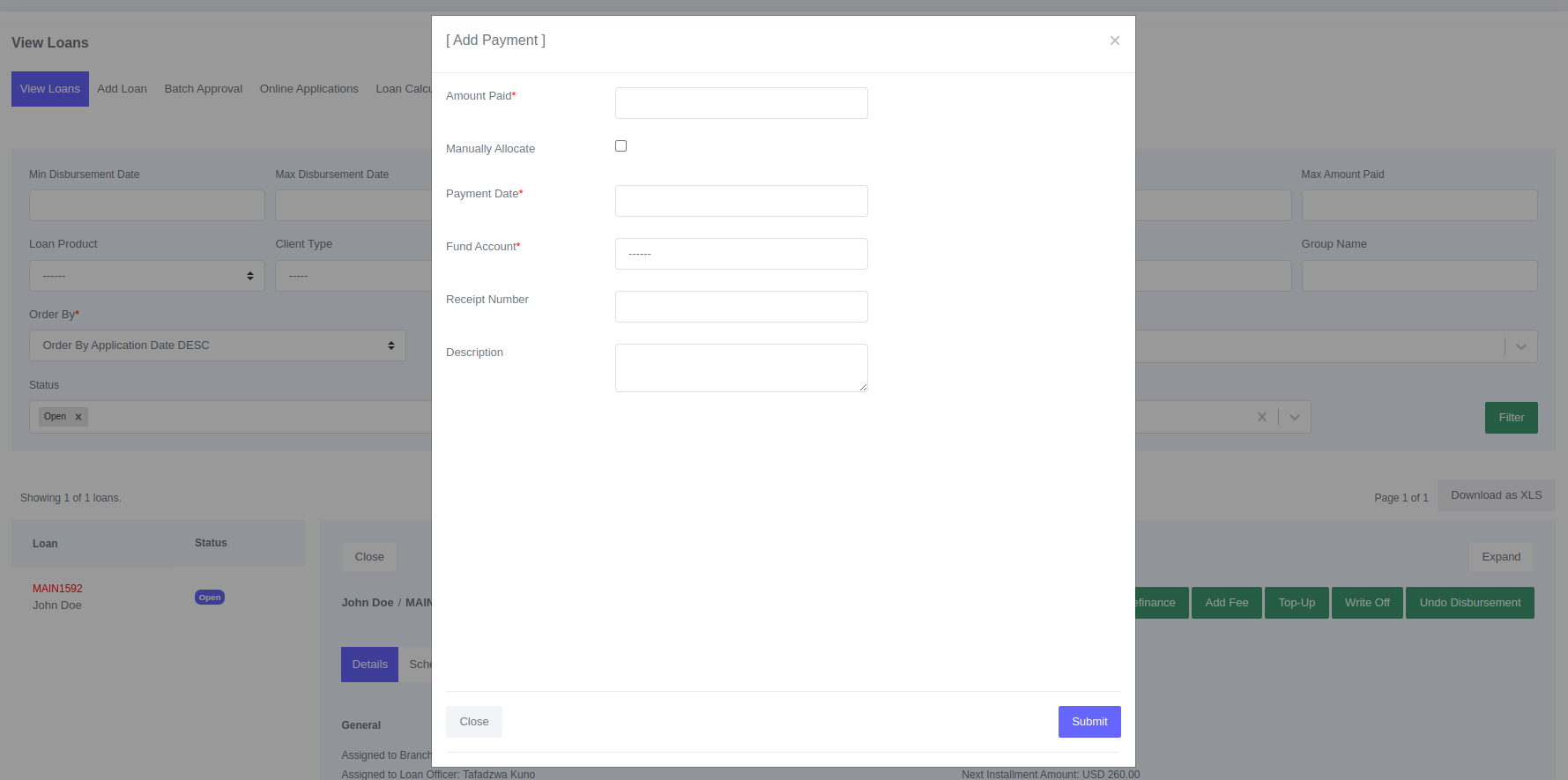1568x780 pixels.
Task: Click the Payment Date field
Action: point(740,201)
